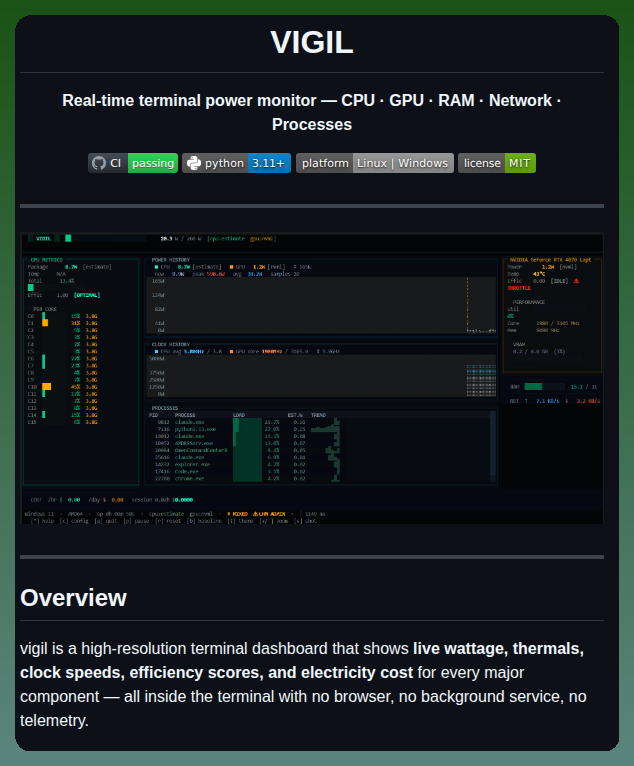The width and height of the screenshot is (634, 766).
Task: Click the '[b] baseline' hint in the screenshot
Action: pos(204,521)
